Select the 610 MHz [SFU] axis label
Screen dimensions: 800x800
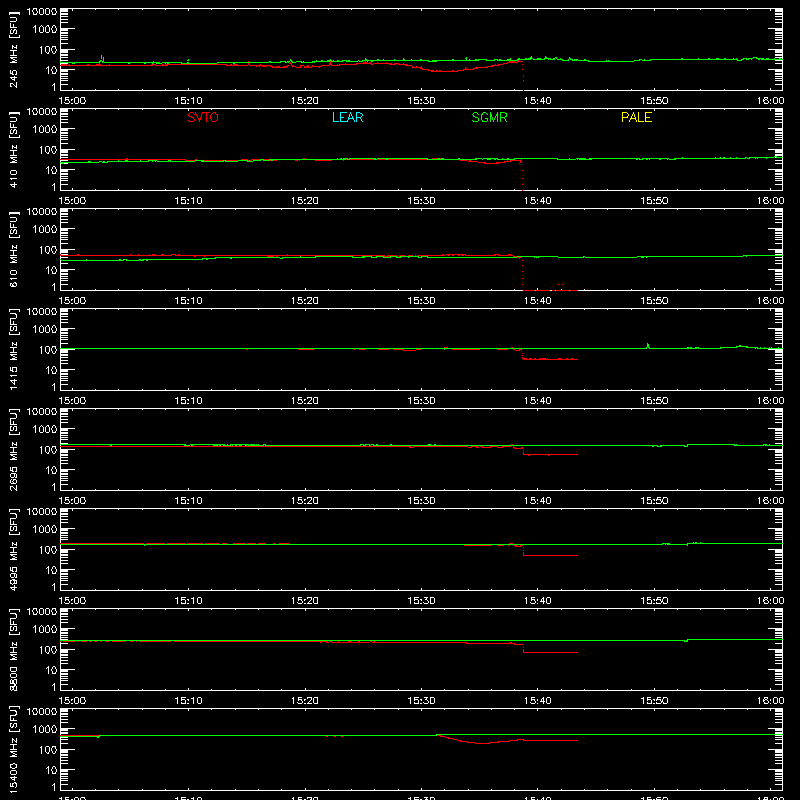(x=13, y=249)
